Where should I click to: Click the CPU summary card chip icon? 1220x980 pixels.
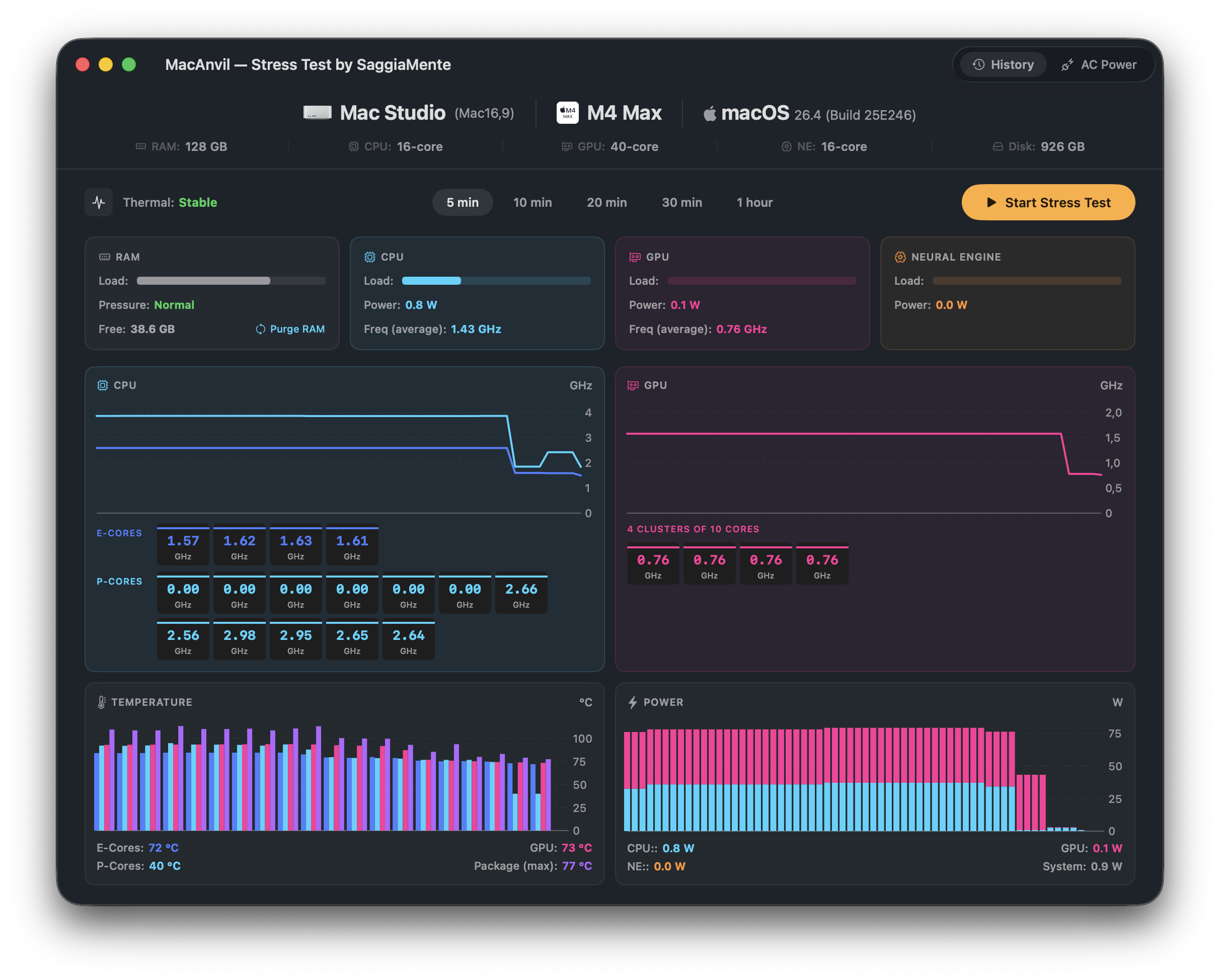[369, 257]
